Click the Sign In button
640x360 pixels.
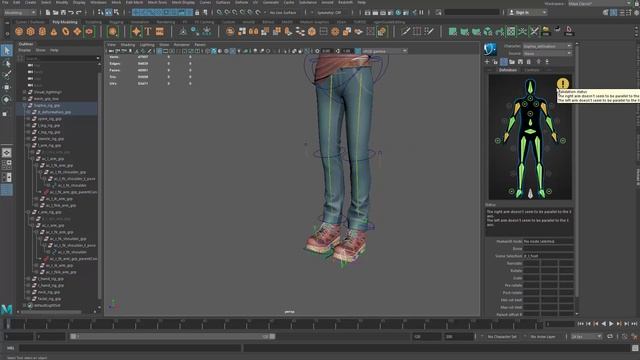(522, 13)
